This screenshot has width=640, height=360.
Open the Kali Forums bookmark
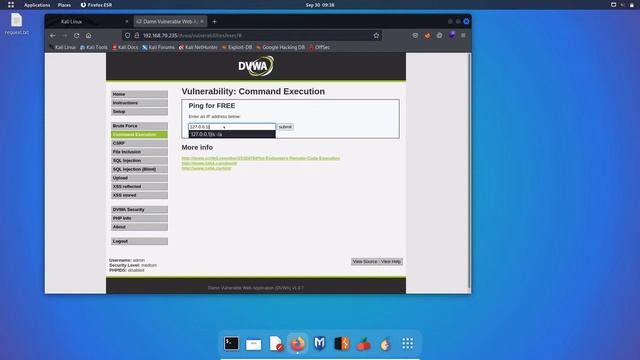pyautogui.click(x=158, y=47)
